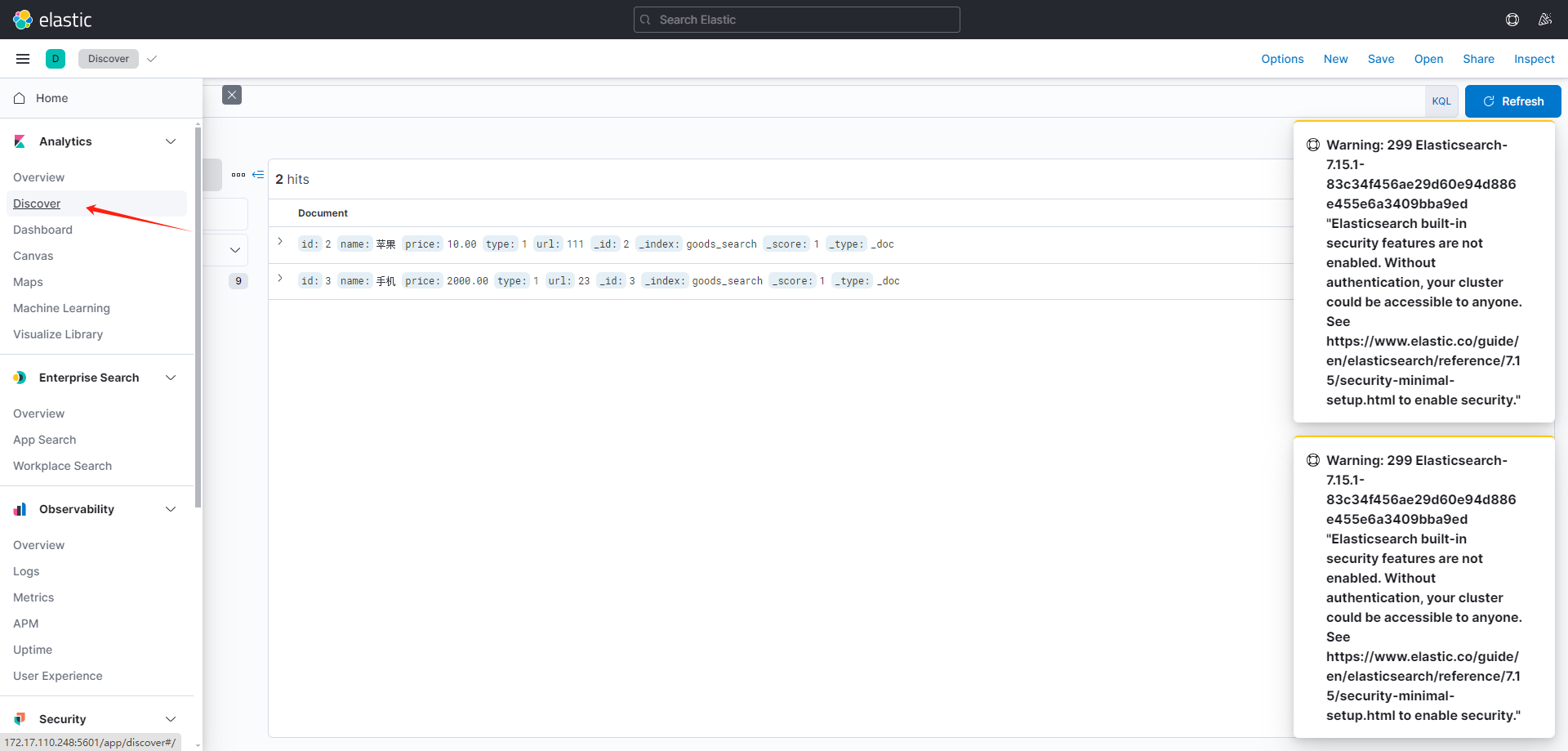1568x751 pixels.
Task: Open the help menu icon in header
Action: 1512,20
